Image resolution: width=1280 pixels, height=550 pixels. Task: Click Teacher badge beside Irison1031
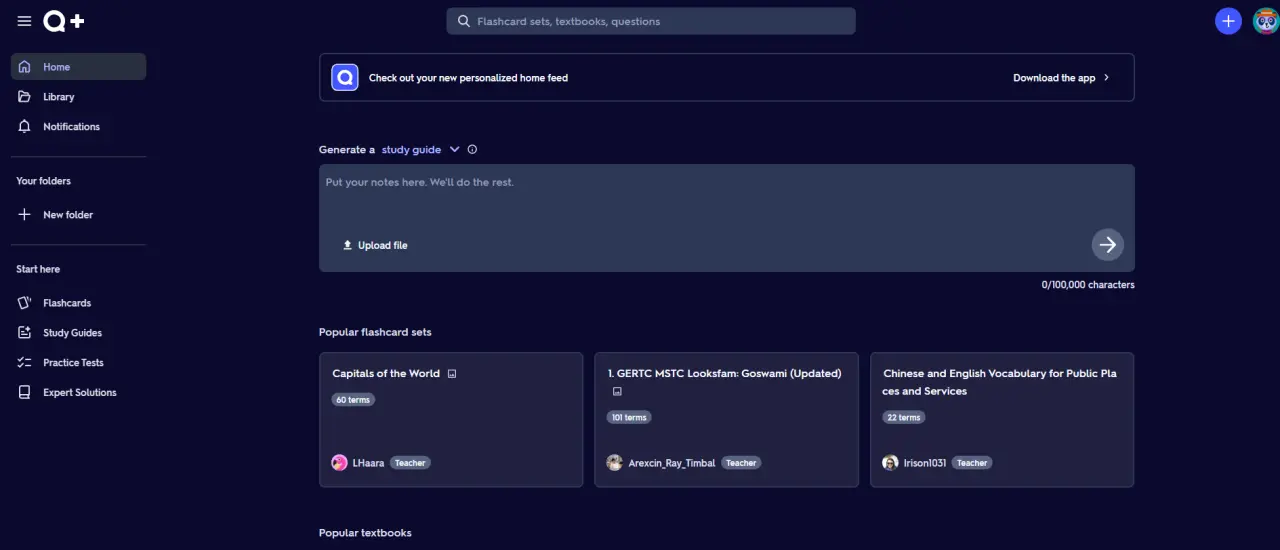click(972, 463)
